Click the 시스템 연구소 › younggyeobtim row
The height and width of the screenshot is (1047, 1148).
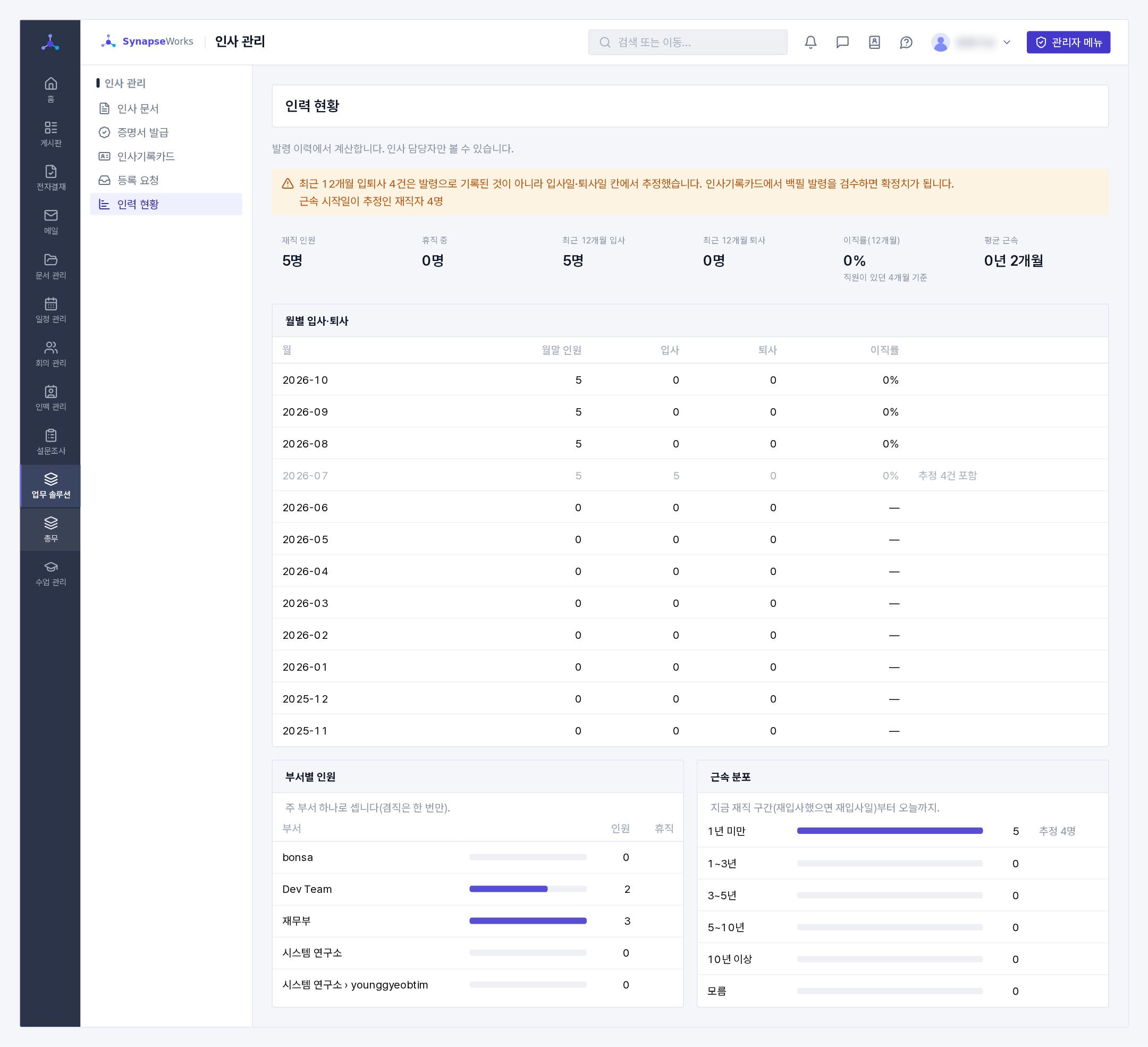(478, 984)
